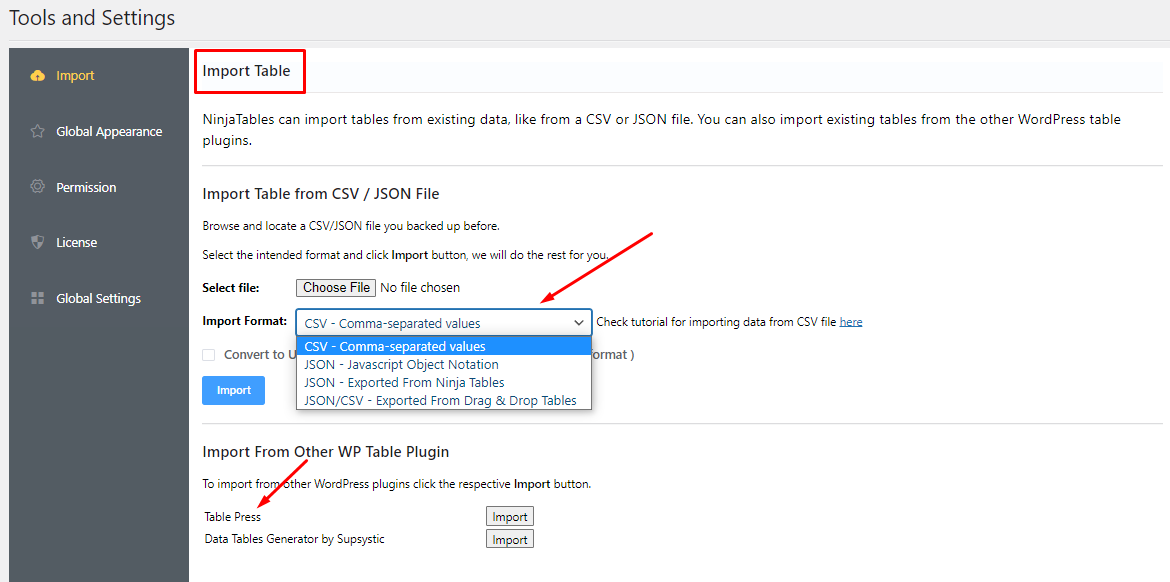Expand the Import Format dropdown arrow
The width and height of the screenshot is (1170, 582).
[578, 323]
